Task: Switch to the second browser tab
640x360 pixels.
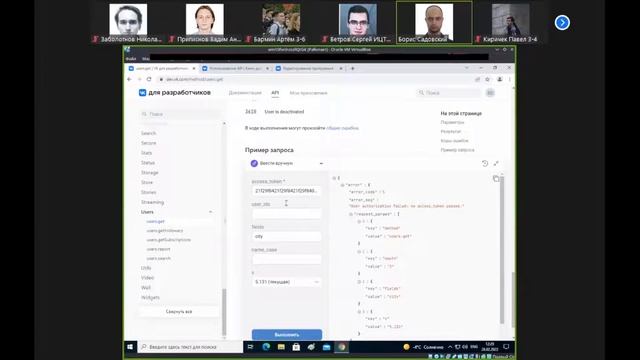Action: tap(235, 69)
